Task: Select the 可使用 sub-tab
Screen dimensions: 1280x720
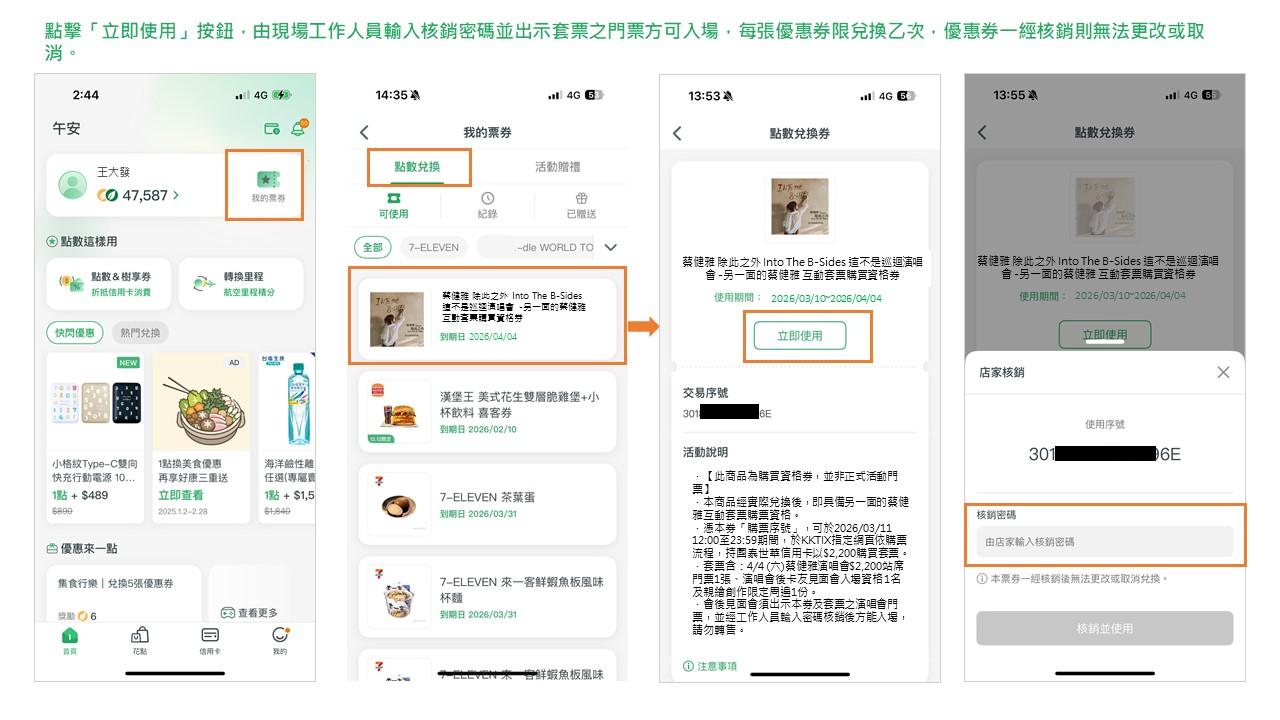Action: [393, 205]
